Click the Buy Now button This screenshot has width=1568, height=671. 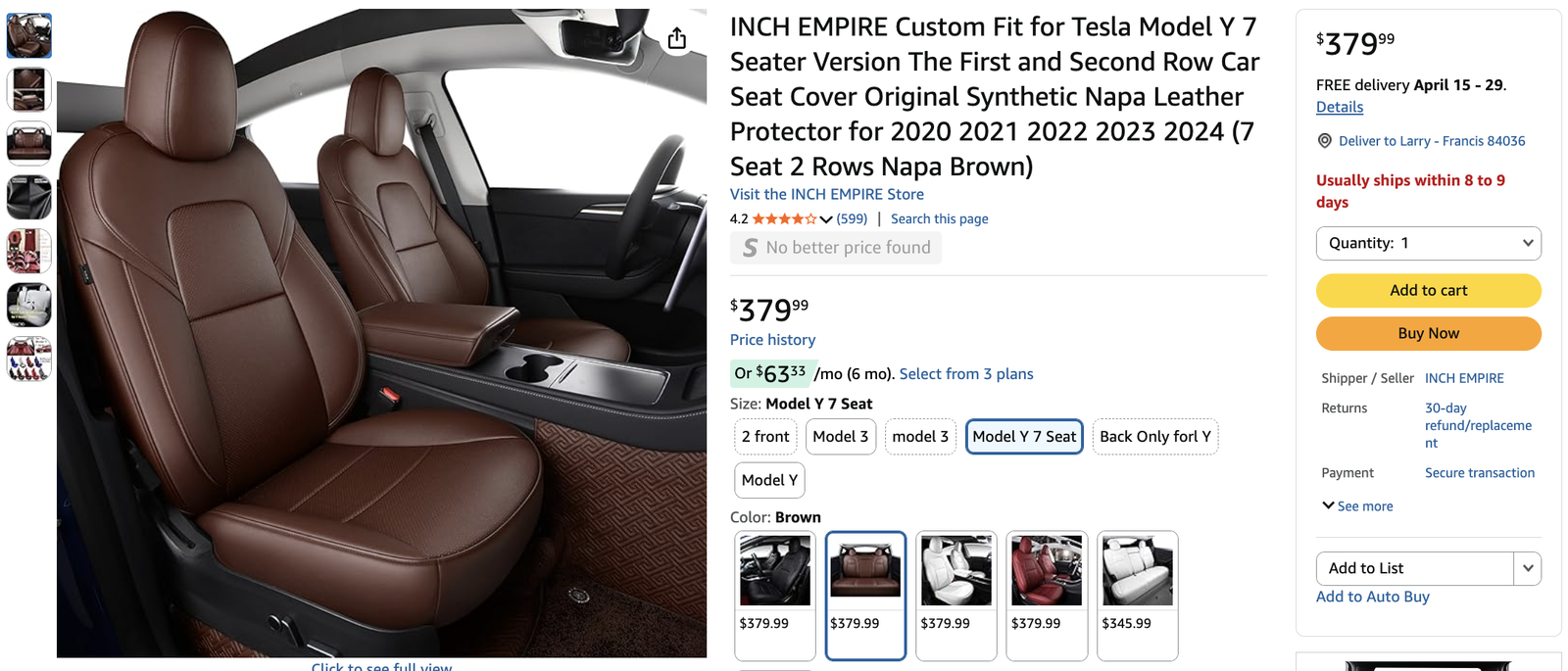1428,334
